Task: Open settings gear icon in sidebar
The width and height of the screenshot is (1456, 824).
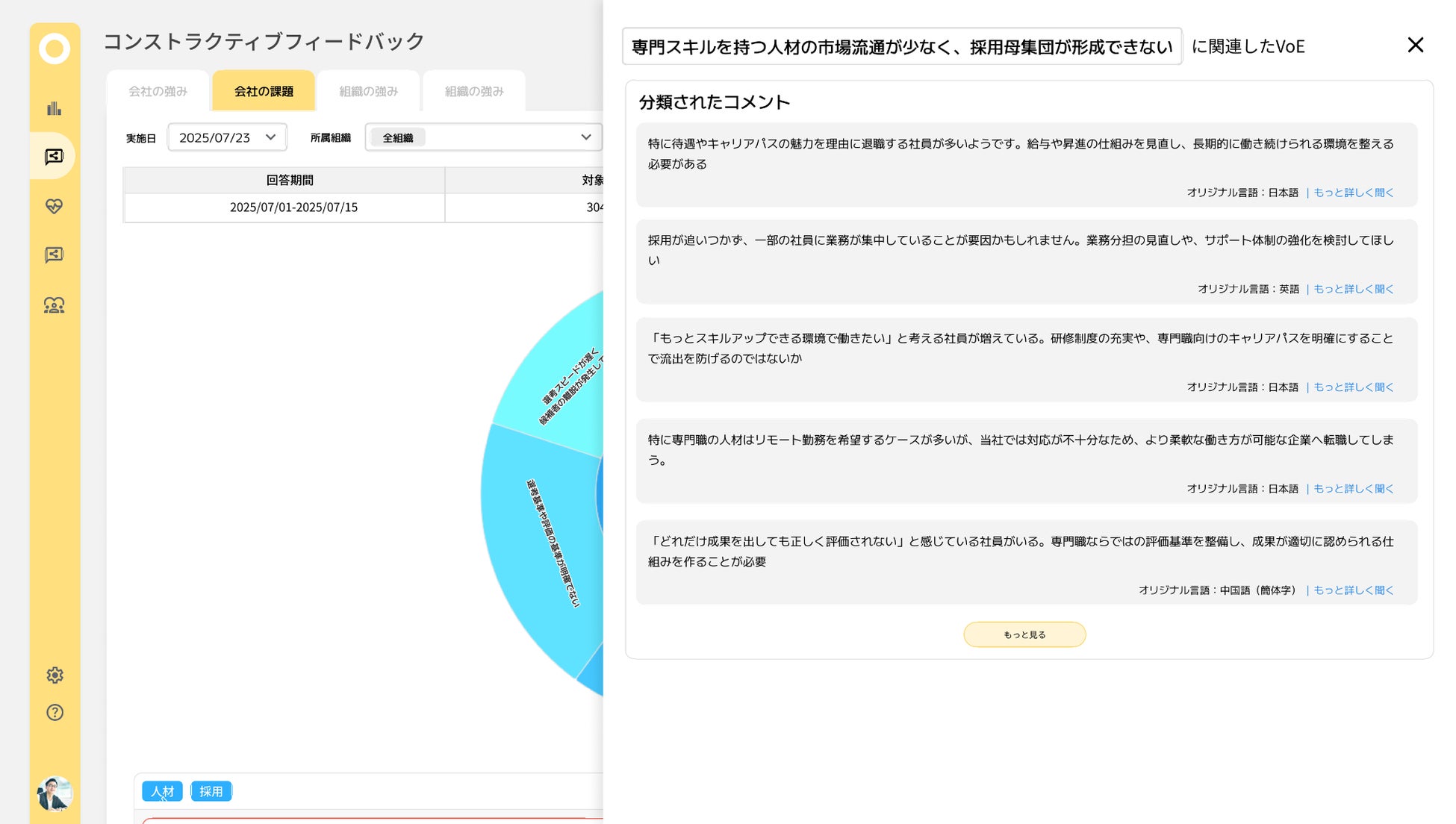Action: [x=55, y=675]
